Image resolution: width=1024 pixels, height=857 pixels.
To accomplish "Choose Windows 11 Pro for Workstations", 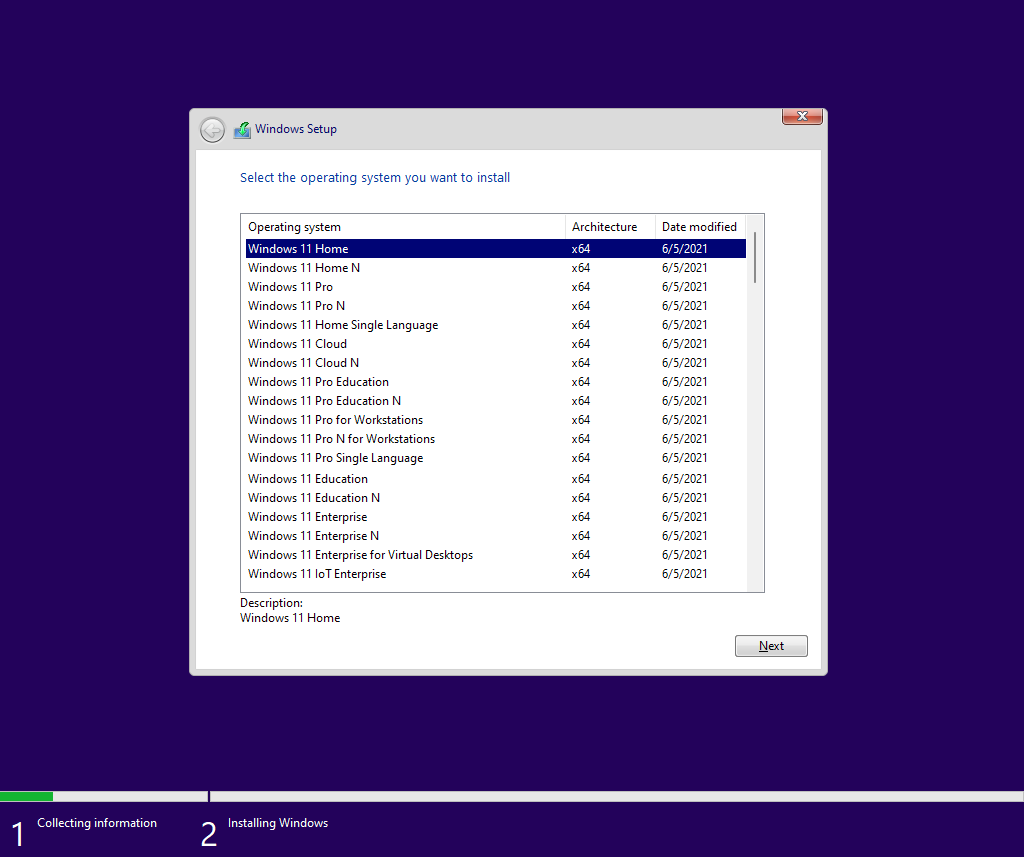I will pos(496,419).
